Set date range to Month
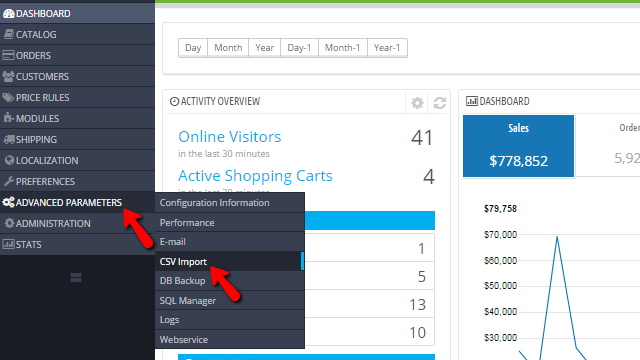 pos(228,48)
